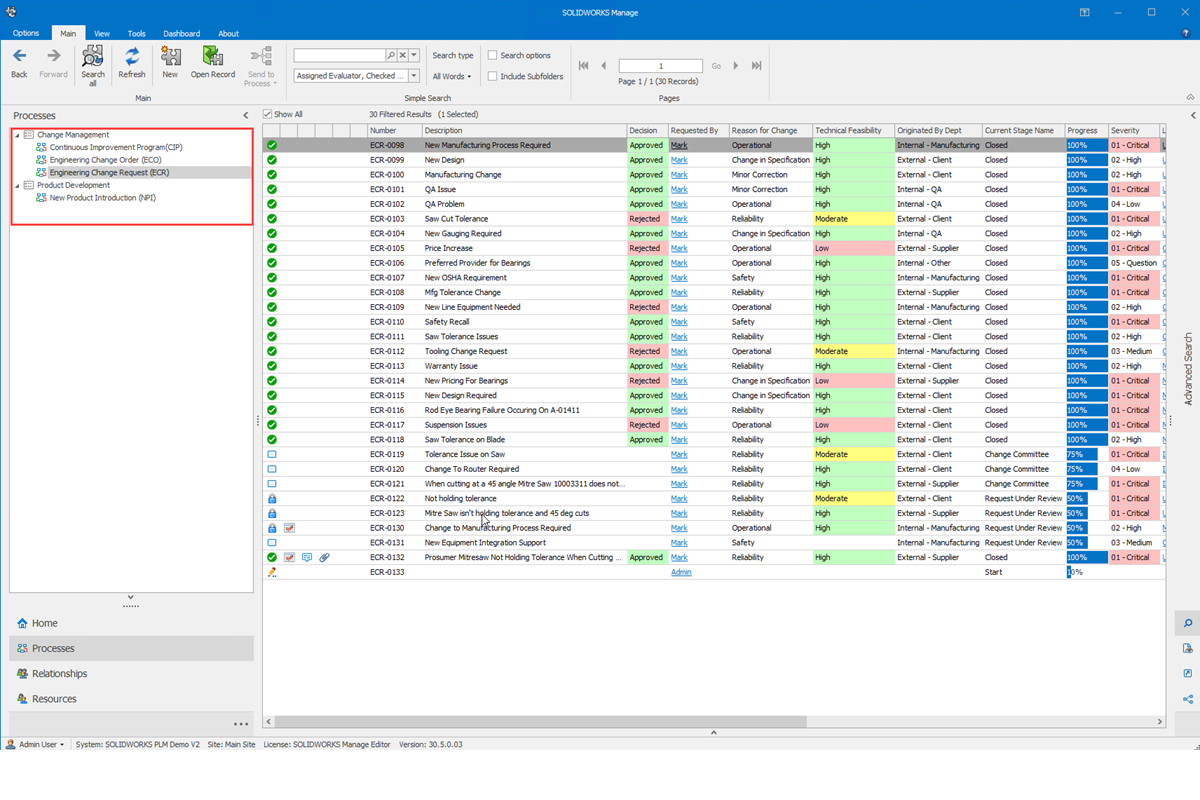Open the Resources section
Image resolution: width=1200 pixels, height=800 pixels.
131,699
